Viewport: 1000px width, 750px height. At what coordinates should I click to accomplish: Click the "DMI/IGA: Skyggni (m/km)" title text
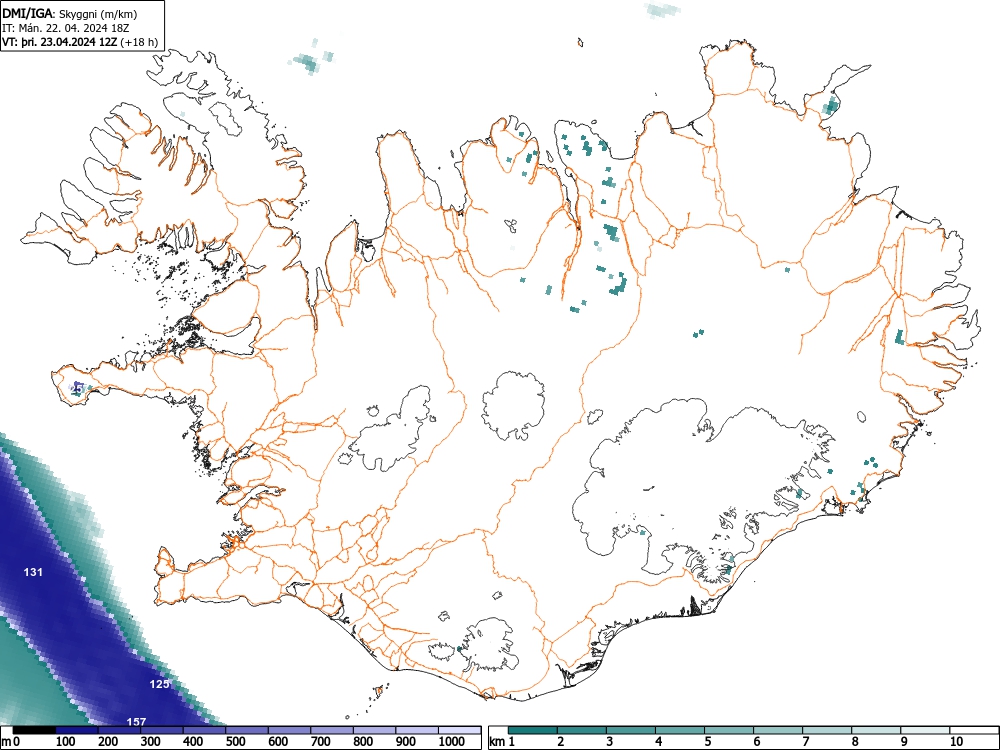[70, 14]
